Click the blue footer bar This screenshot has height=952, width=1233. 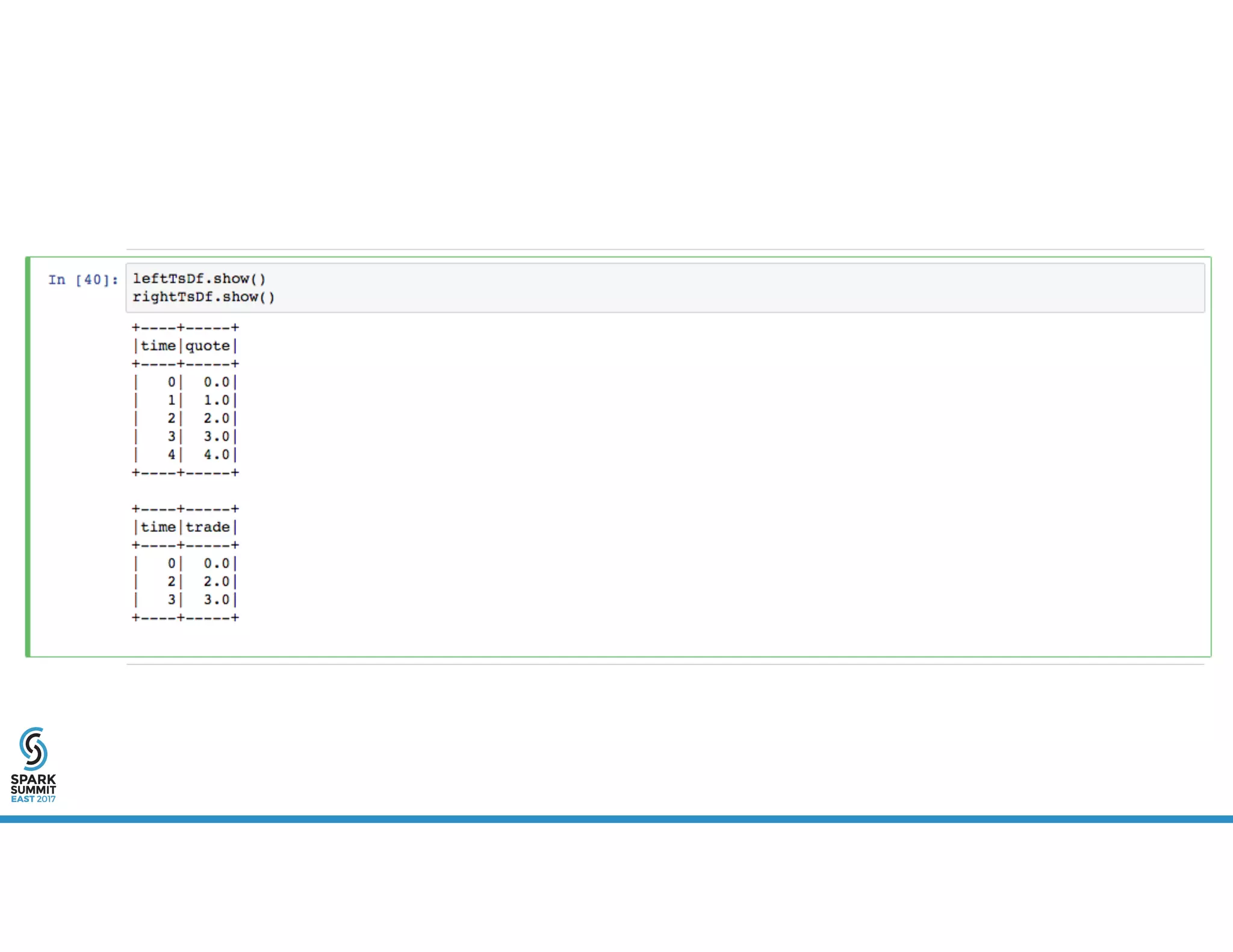(616, 819)
